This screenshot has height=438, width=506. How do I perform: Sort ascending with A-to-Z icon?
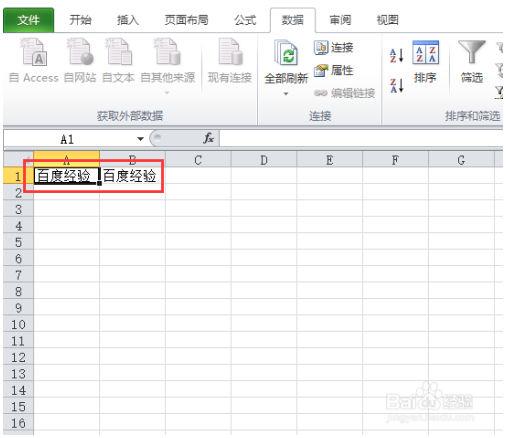point(396,55)
